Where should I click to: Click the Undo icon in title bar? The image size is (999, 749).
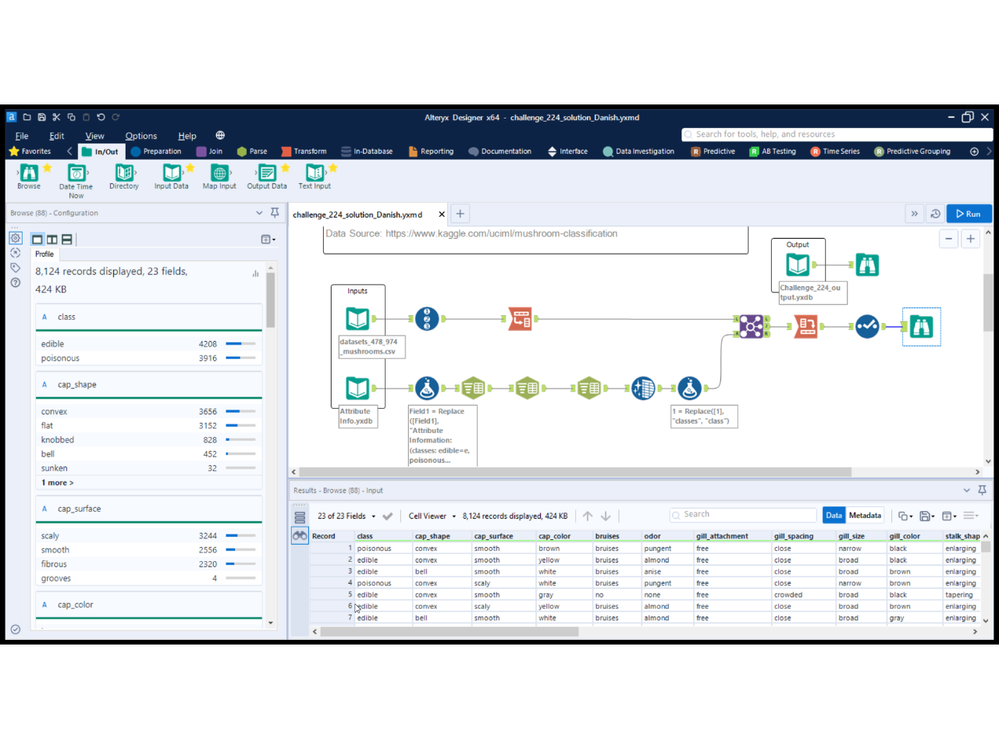101,117
